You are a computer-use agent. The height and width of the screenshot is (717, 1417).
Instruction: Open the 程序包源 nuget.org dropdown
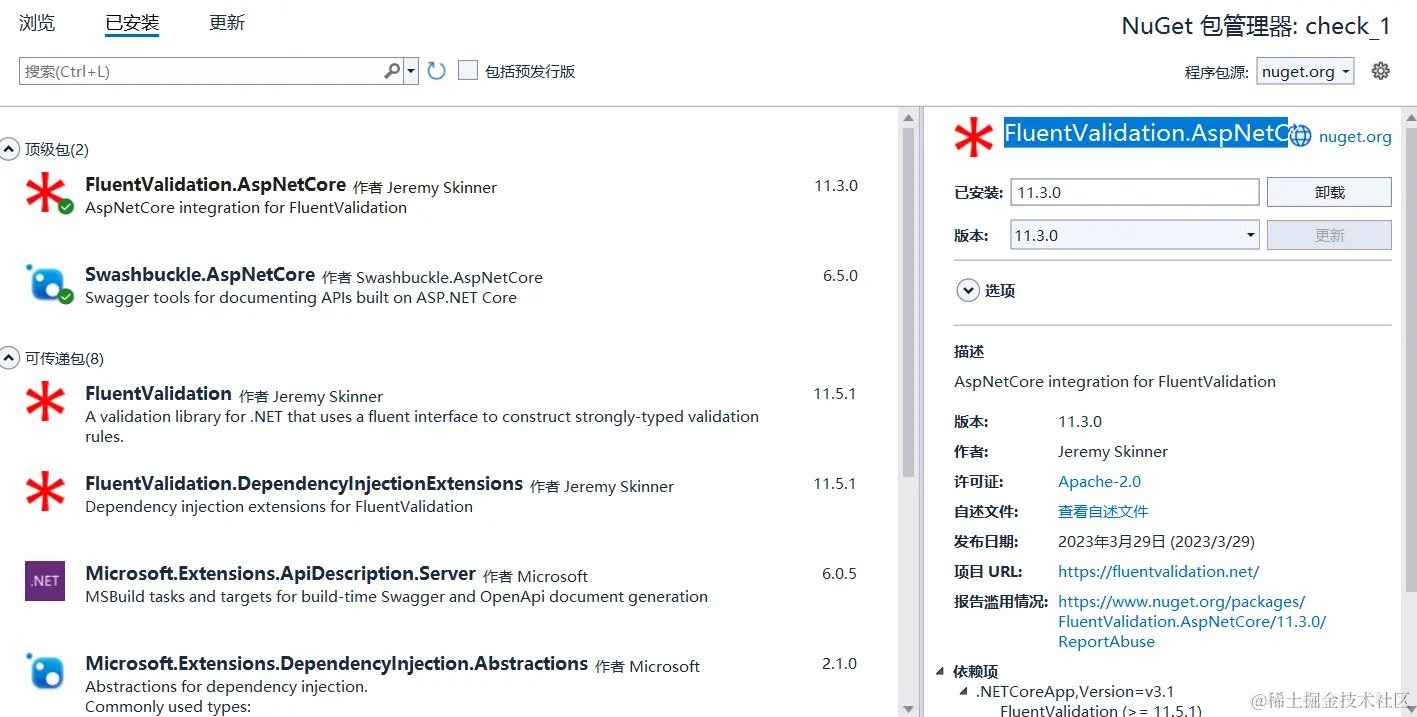pos(1306,71)
